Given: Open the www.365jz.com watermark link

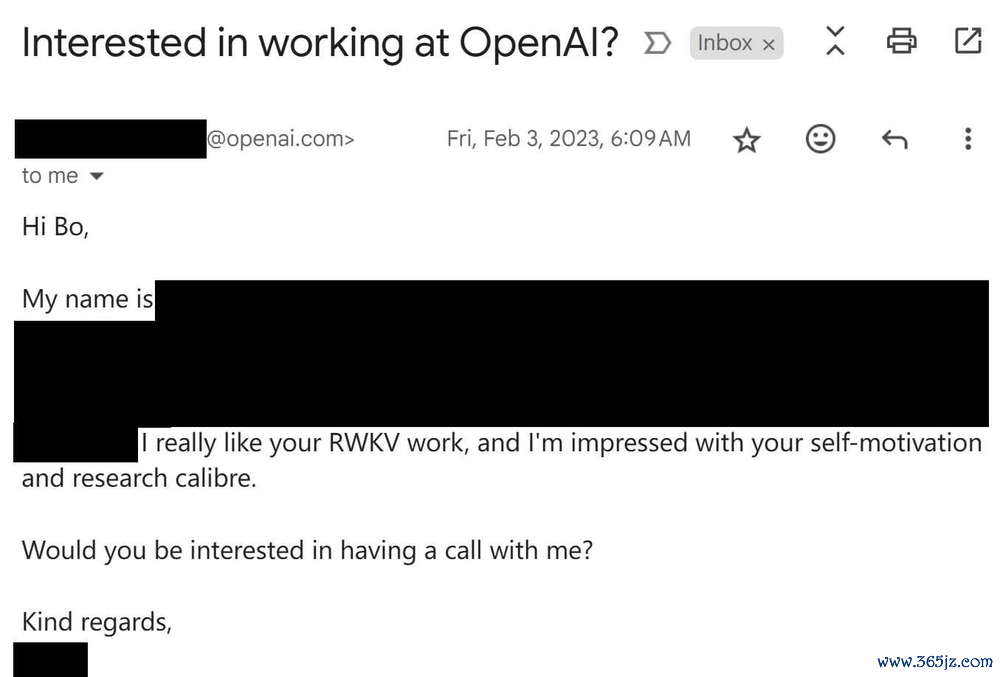Looking at the screenshot, I should (935, 661).
